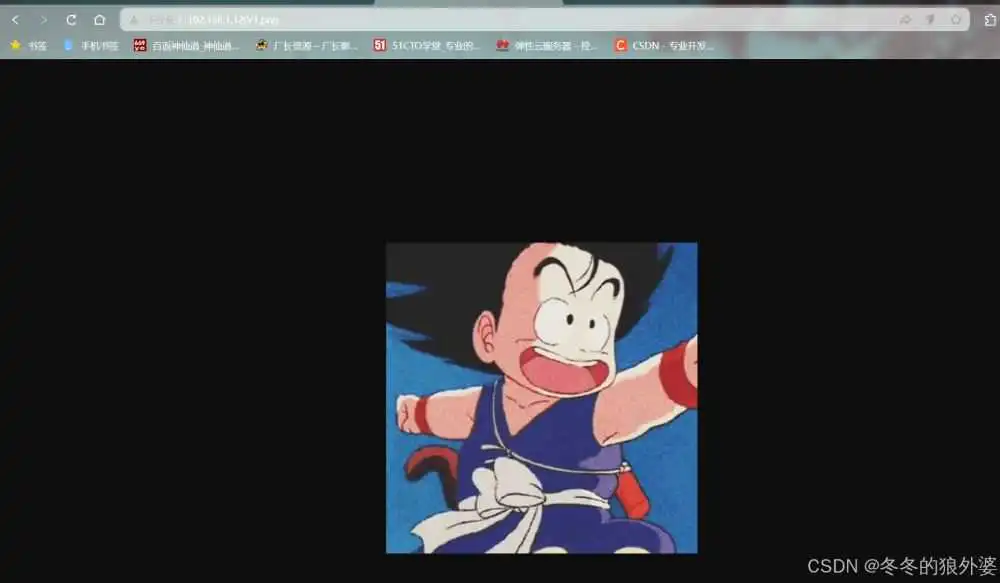Open the CSDN bookmark
The width and height of the screenshot is (1000, 583).
point(664,45)
